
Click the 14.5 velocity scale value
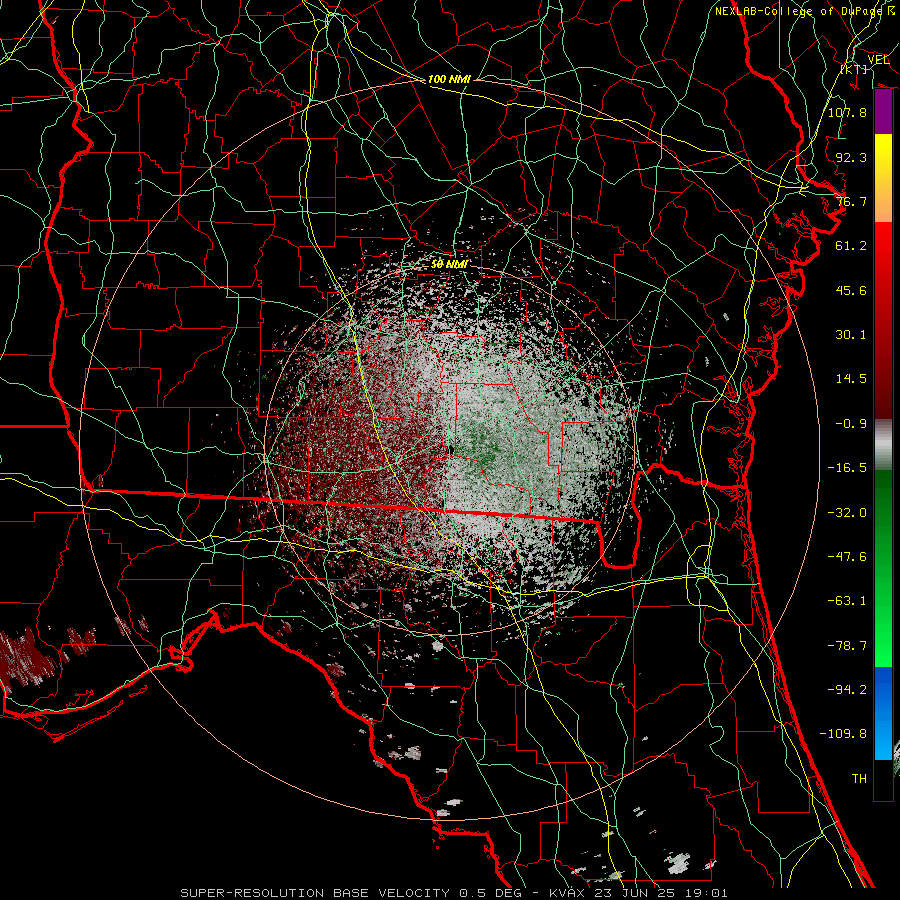point(851,379)
